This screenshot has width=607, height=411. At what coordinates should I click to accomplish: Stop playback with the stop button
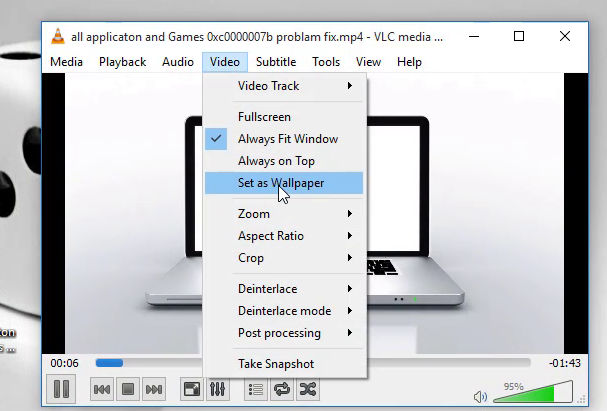click(x=128, y=389)
